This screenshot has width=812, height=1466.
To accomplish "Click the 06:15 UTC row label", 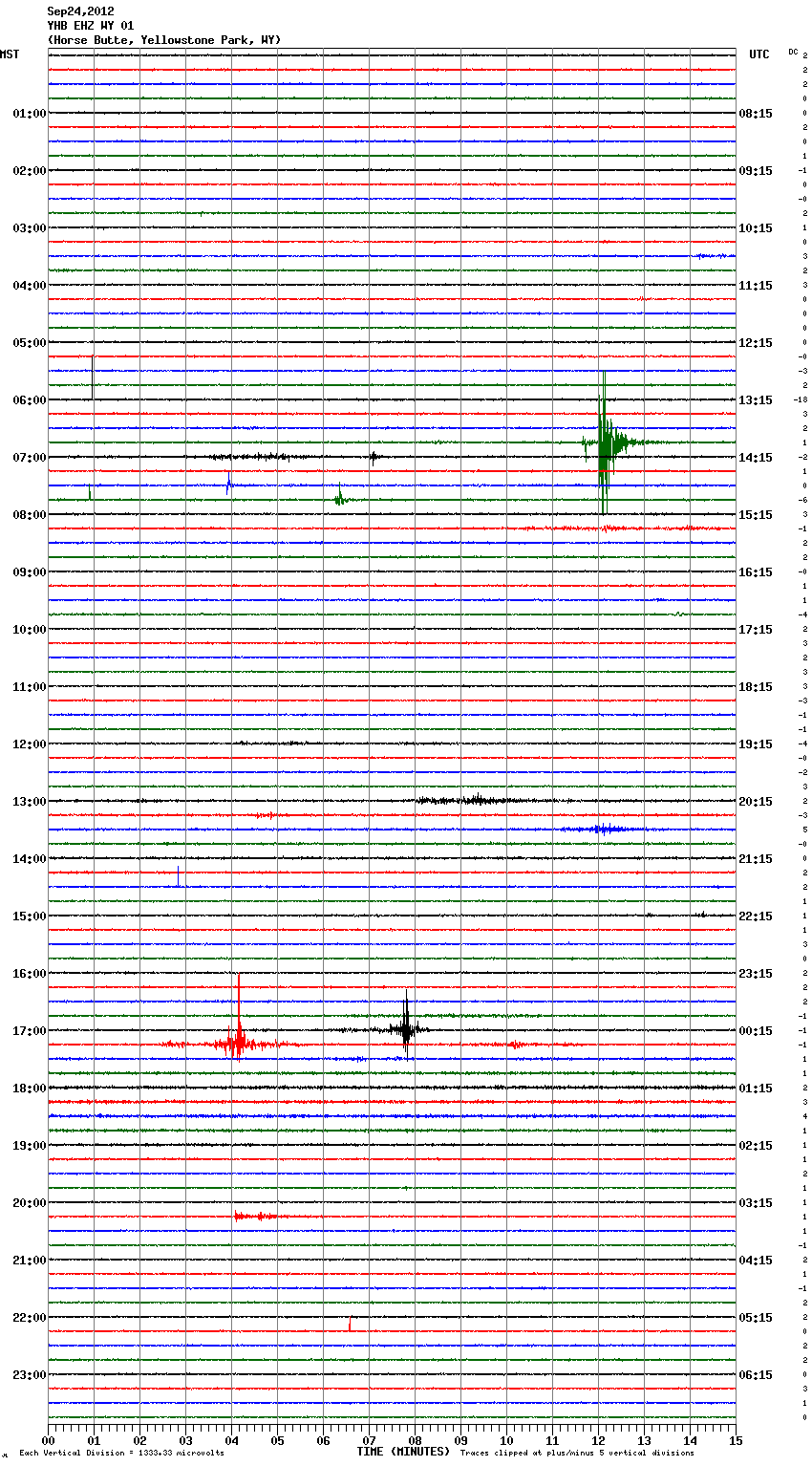I will click(x=756, y=1375).
